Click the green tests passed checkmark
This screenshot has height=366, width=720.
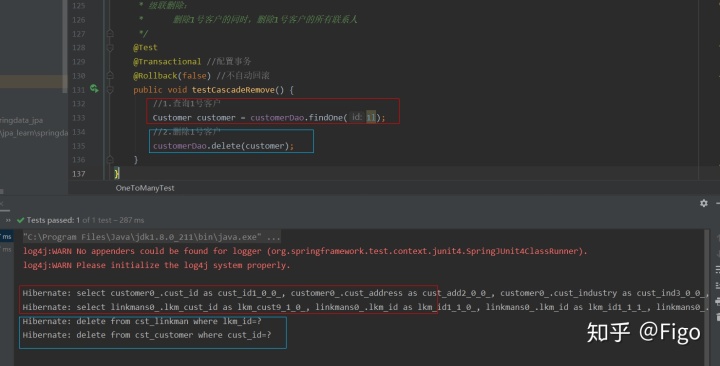(20, 220)
